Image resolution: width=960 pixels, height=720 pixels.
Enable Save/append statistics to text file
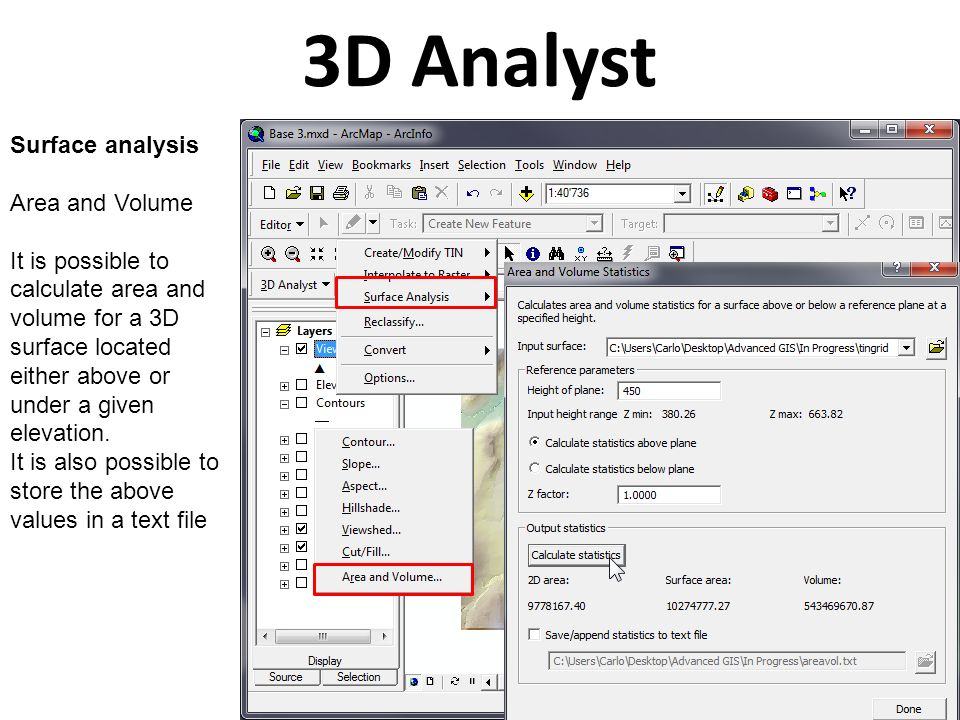tap(534, 634)
